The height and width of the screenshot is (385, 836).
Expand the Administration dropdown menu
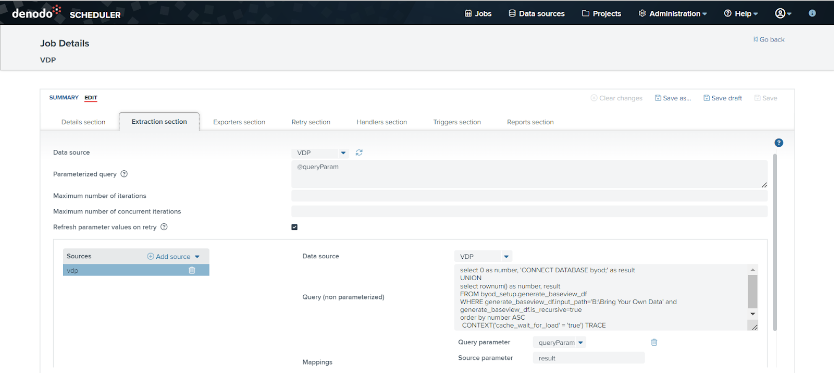click(673, 14)
